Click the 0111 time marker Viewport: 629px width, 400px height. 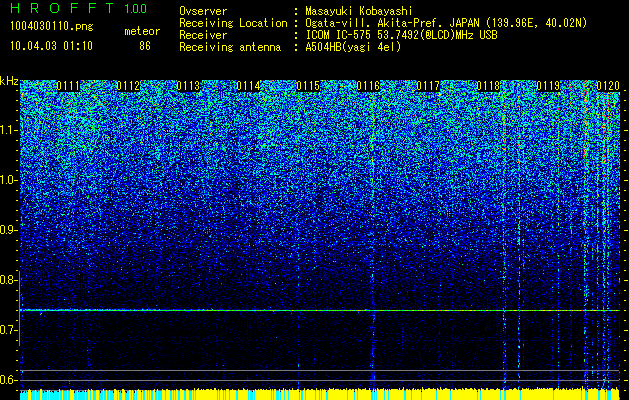coord(68,86)
